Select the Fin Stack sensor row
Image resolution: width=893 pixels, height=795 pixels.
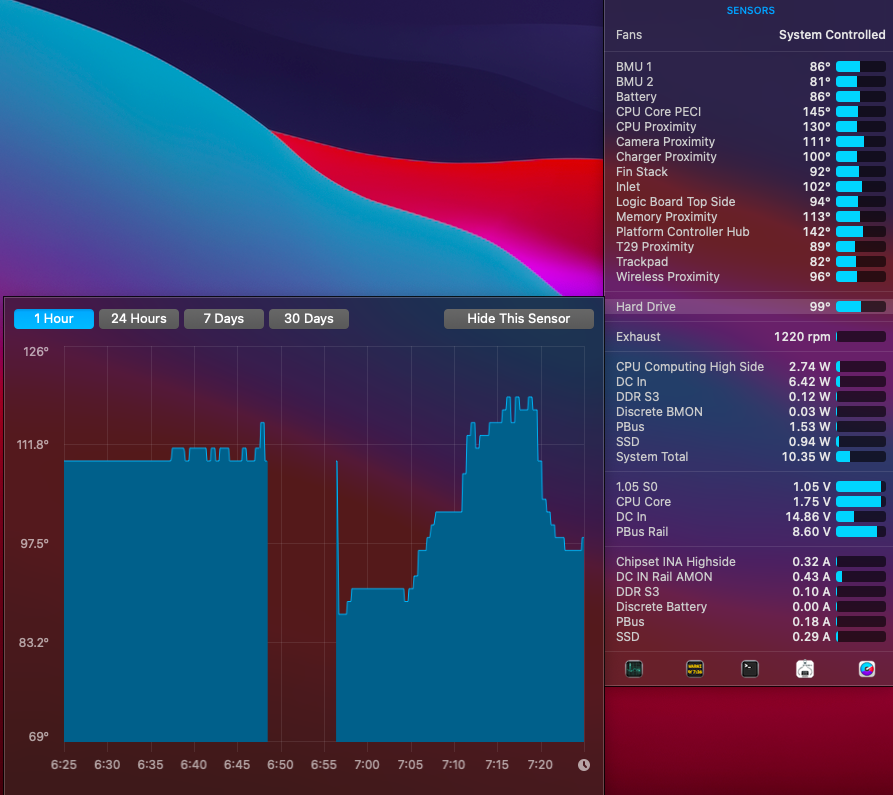click(750, 171)
